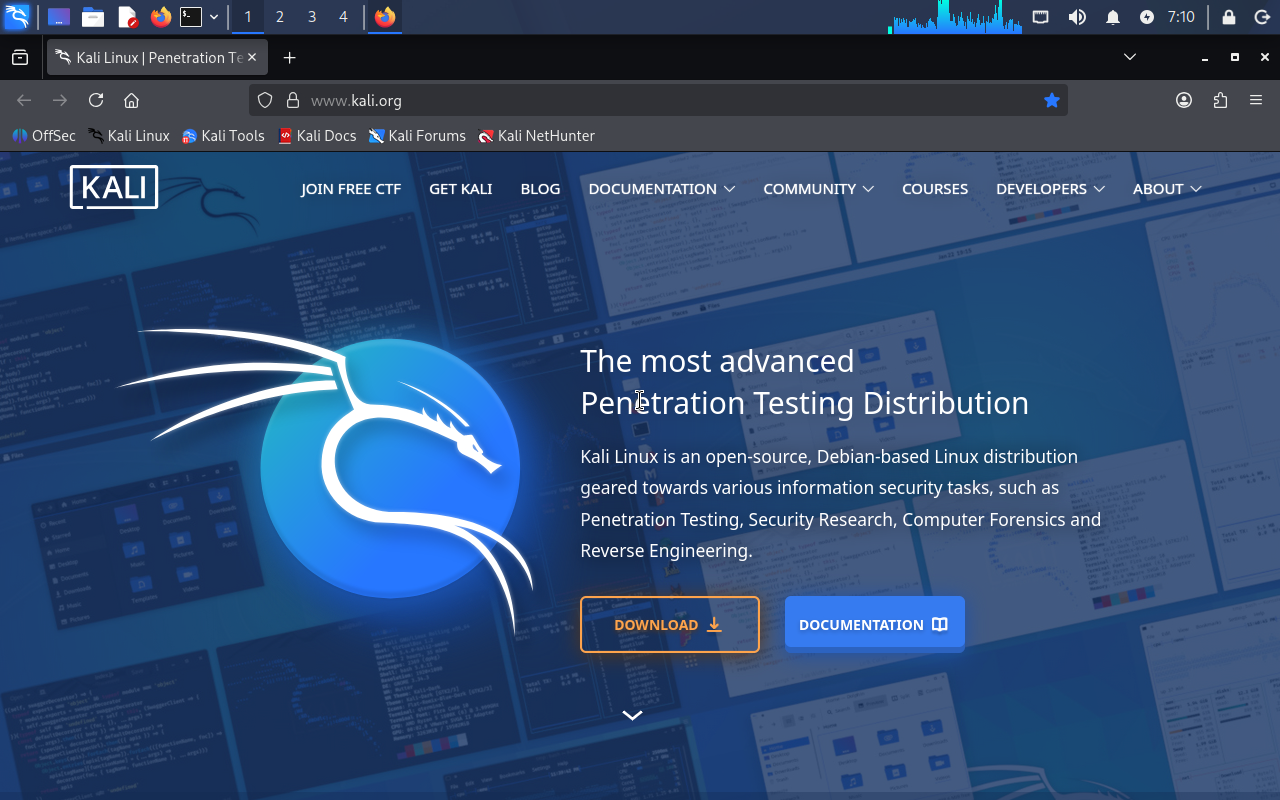Expand the COMMUNITY nav dropdown

tap(818, 189)
